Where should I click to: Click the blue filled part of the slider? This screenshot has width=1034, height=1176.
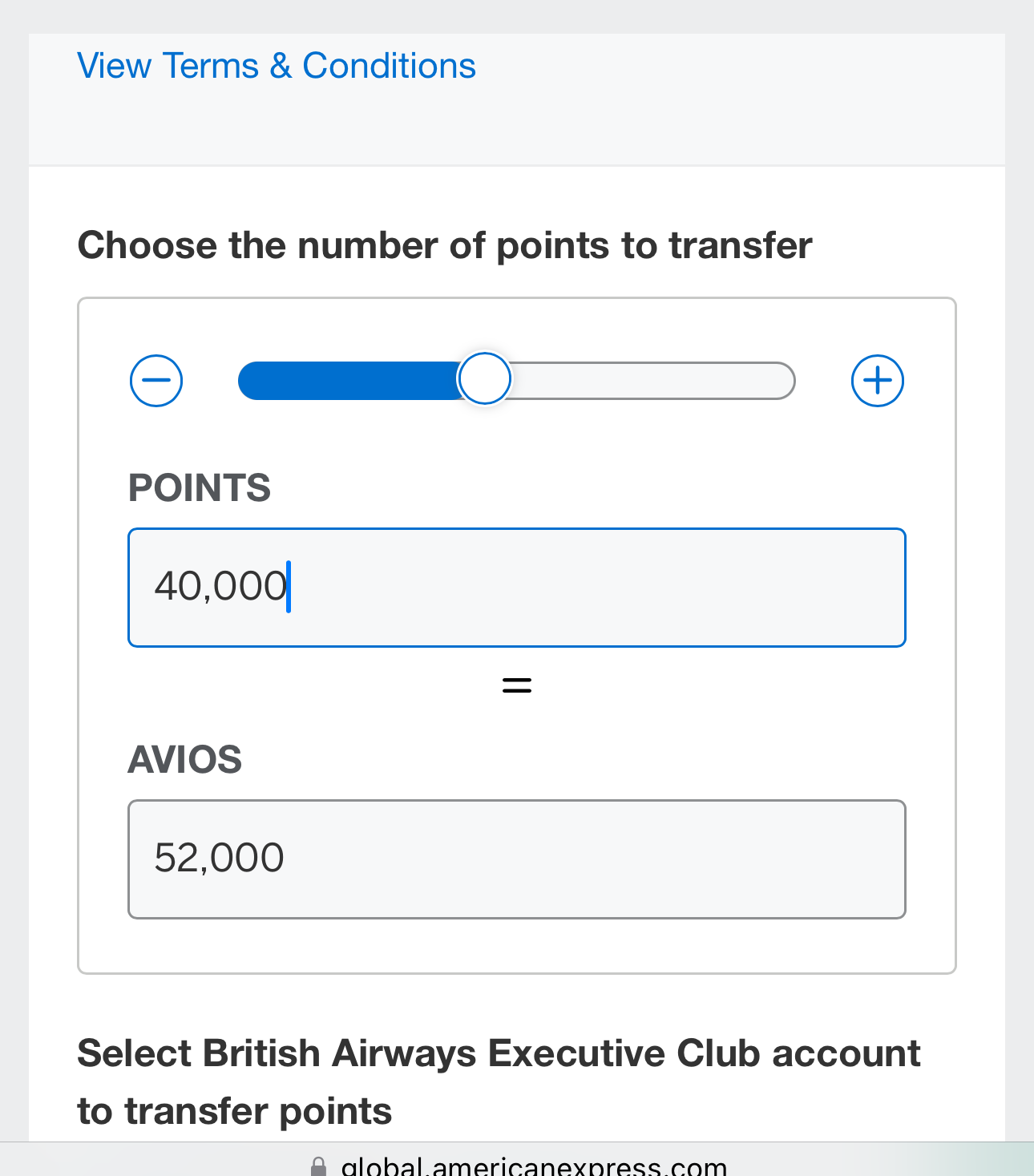click(x=348, y=380)
